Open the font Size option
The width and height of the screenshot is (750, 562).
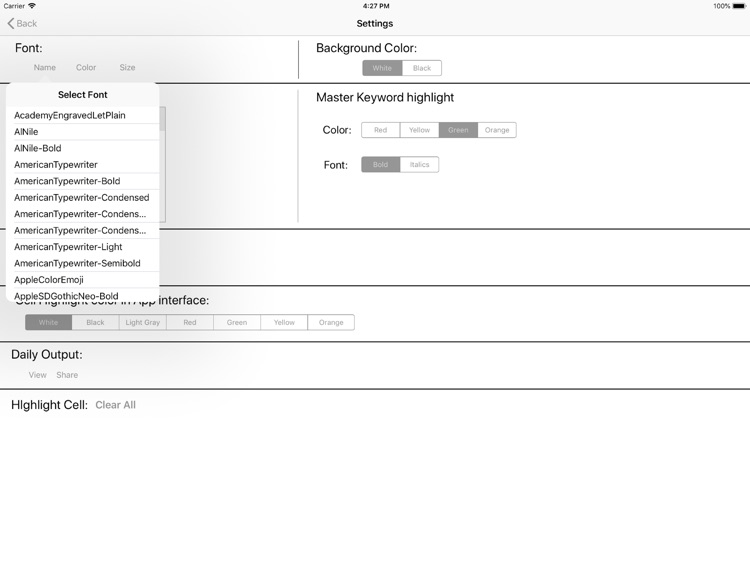127,67
